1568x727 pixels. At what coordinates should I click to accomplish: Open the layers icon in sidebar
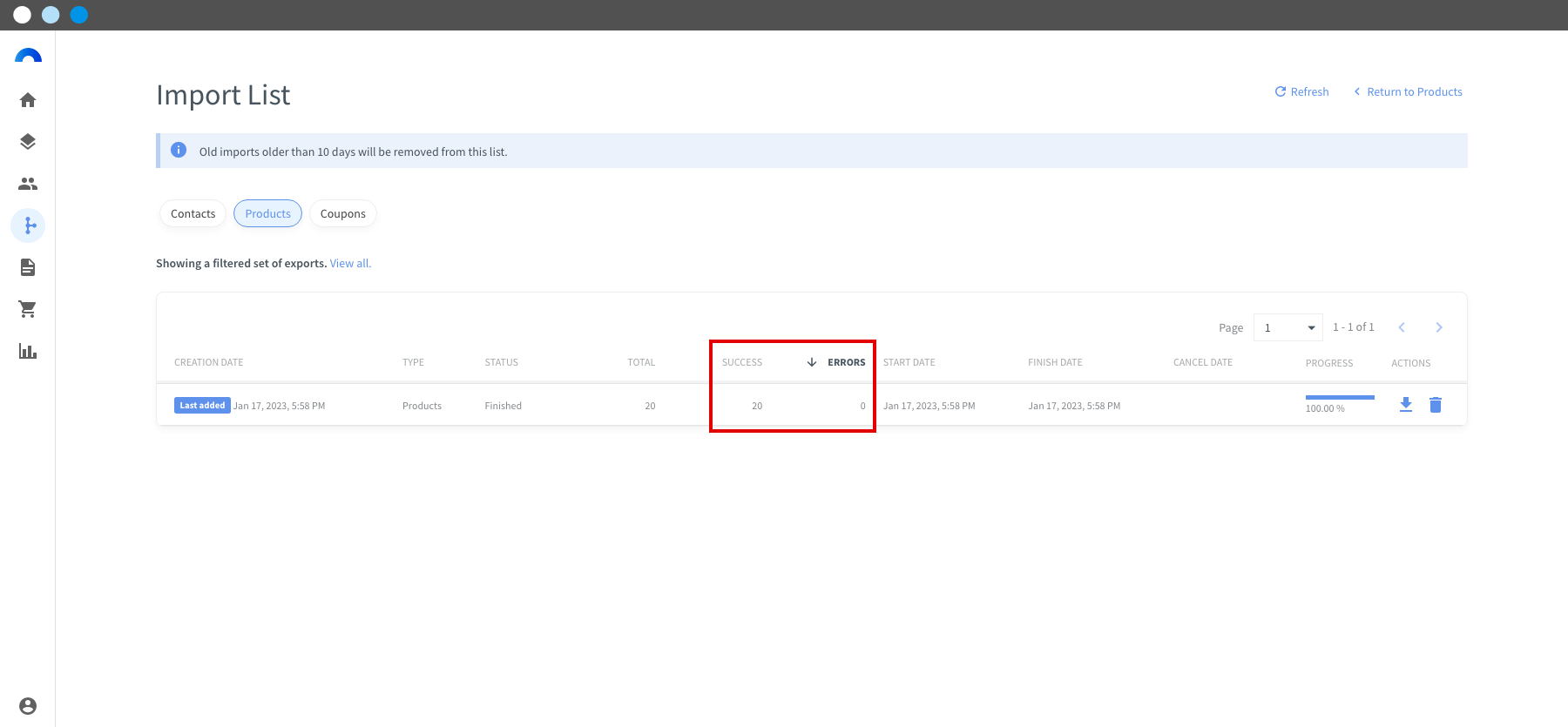click(28, 142)
